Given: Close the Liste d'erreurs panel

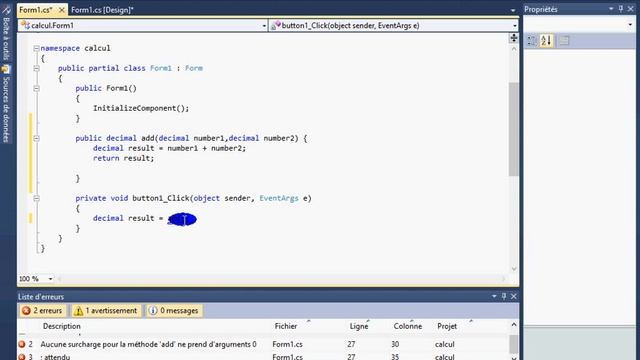Looking at the screenshot, I should (513, 296).
